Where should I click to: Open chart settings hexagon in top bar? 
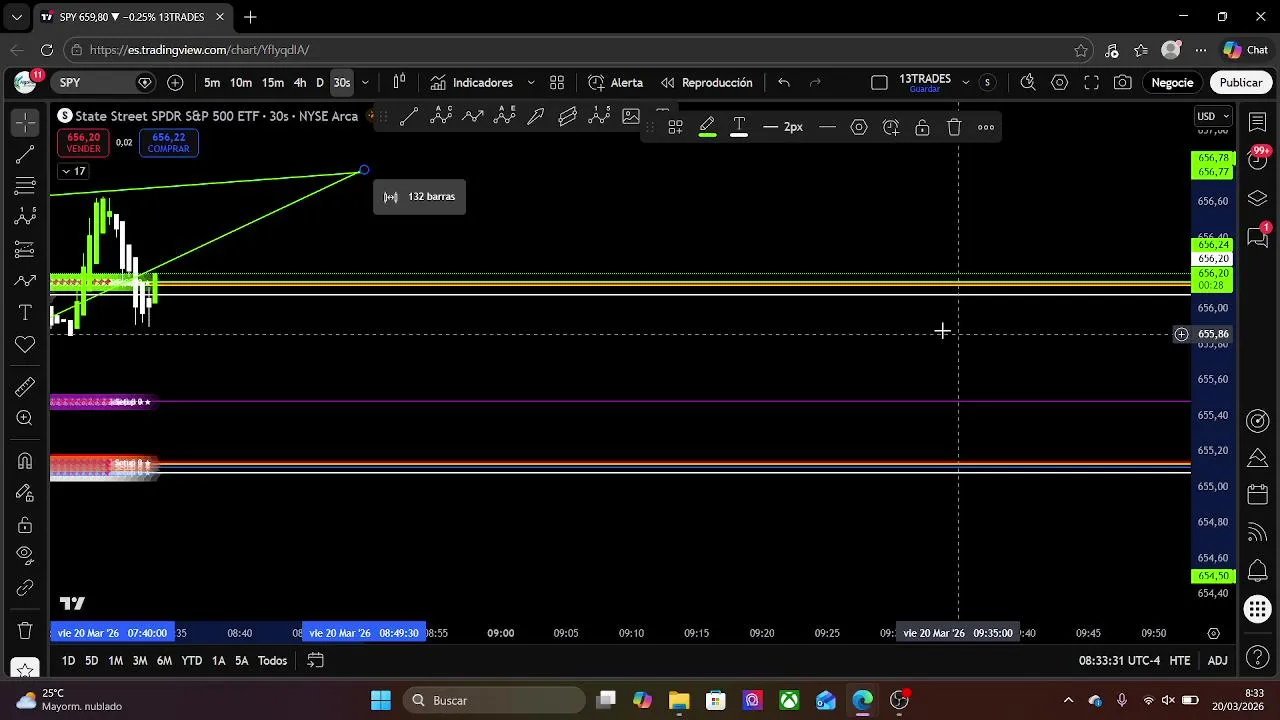(x=1059, y=82)
